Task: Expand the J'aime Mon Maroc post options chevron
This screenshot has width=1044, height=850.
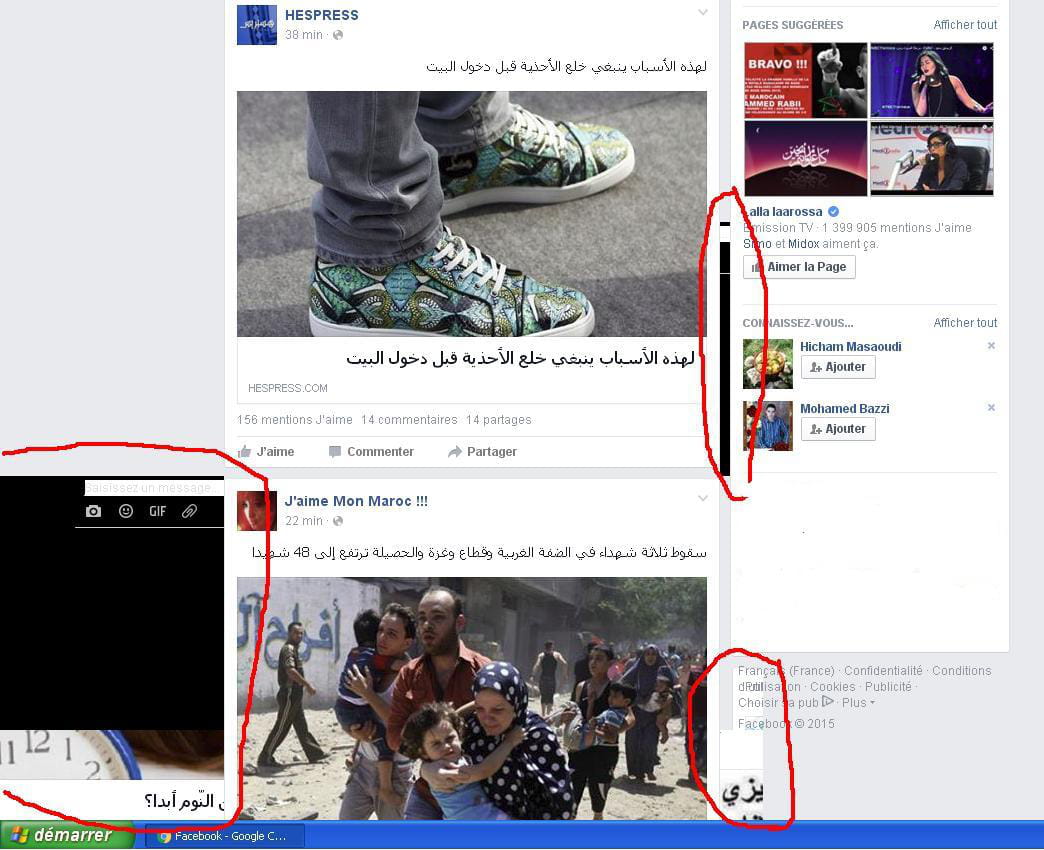Action: [702, 499]
